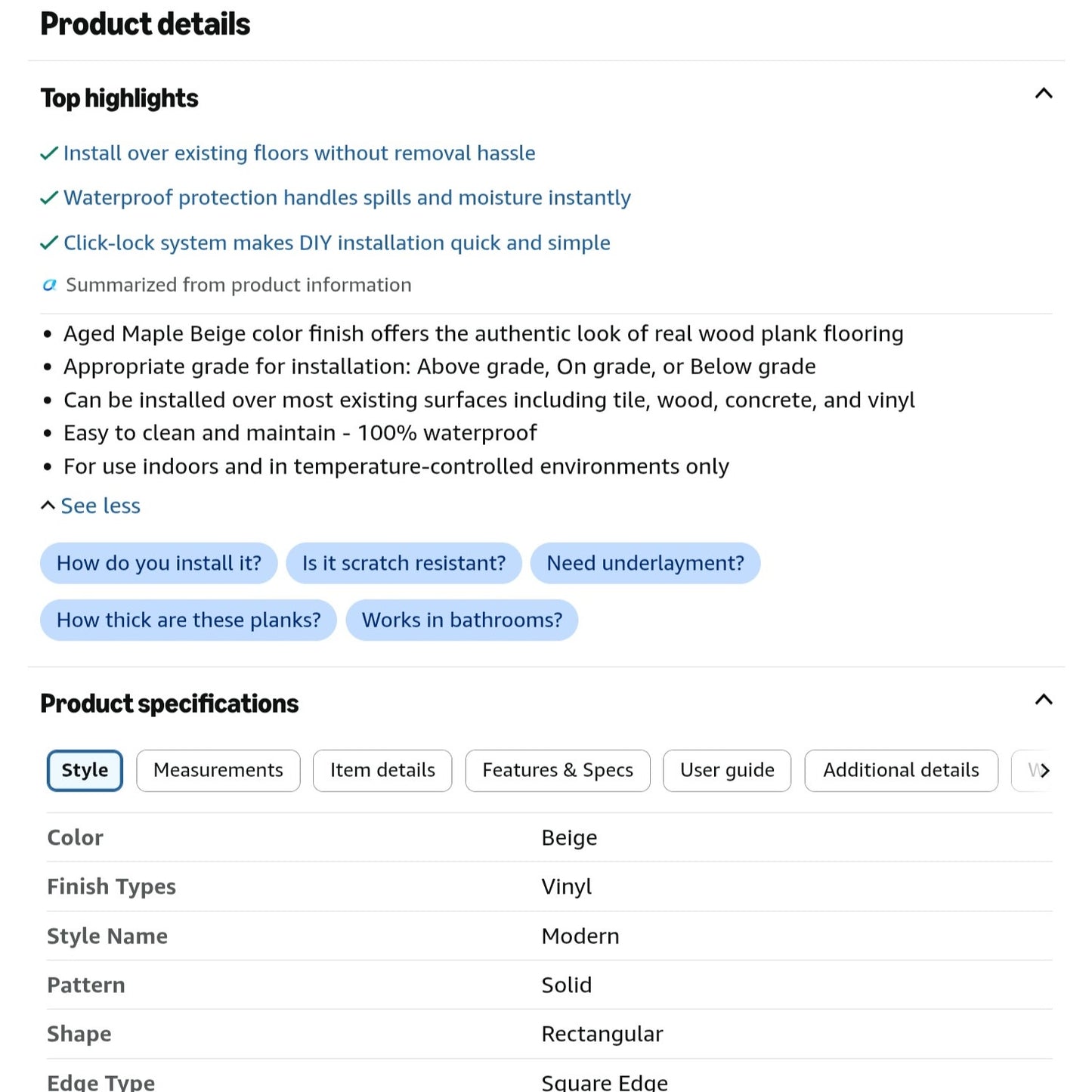Viewport: 1092px width, 1092px height.
Task: Click See less to collapse bullets
Action: click(x=101, y=506)
